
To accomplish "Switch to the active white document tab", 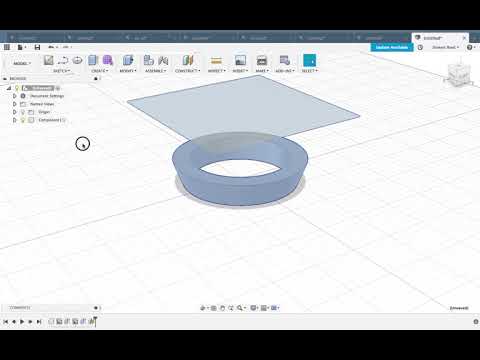I will [440, 38].
